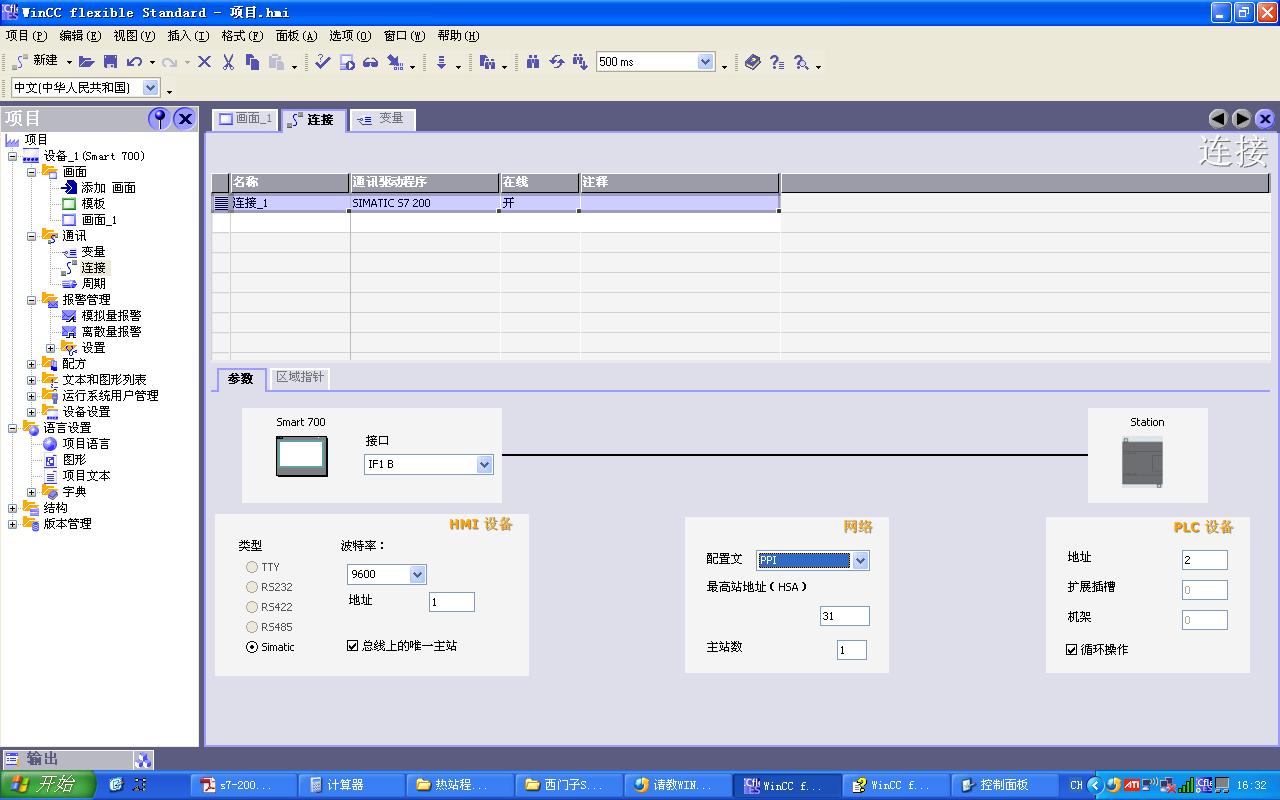Open 模板 template in the project tree
This screenshot has width=1280, height=800.
(x=93, y=204)
